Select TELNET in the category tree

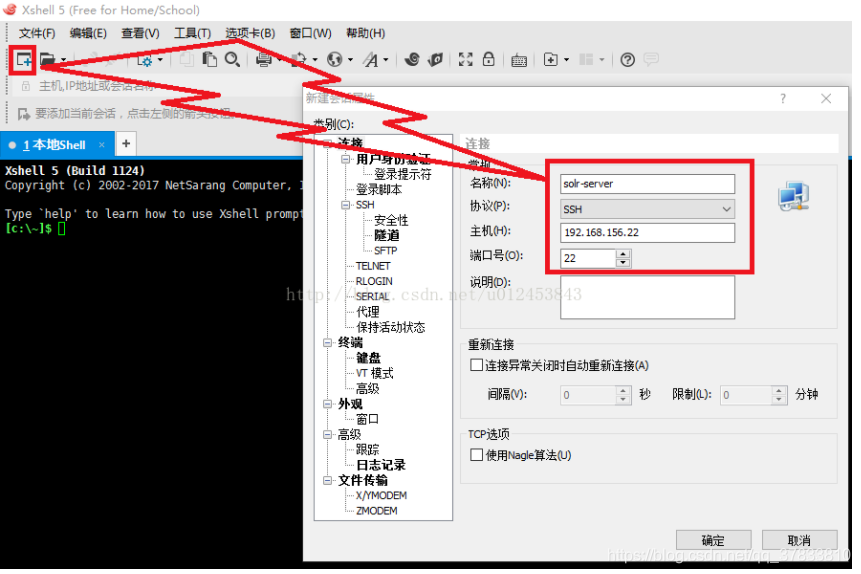[373, 266]
